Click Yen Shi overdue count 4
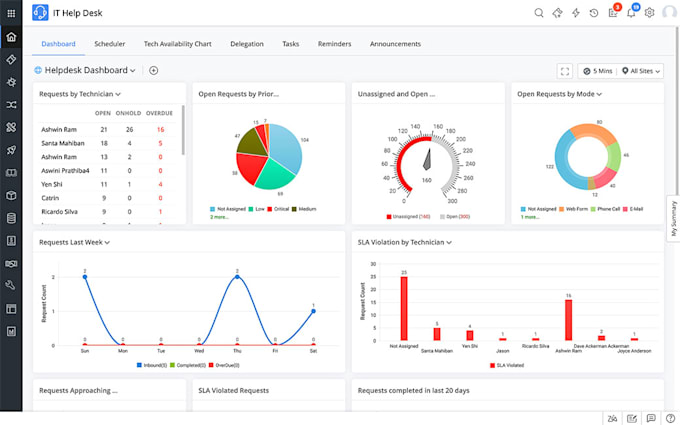The width and height of the screenshot is (680, 425). point(160,184)
